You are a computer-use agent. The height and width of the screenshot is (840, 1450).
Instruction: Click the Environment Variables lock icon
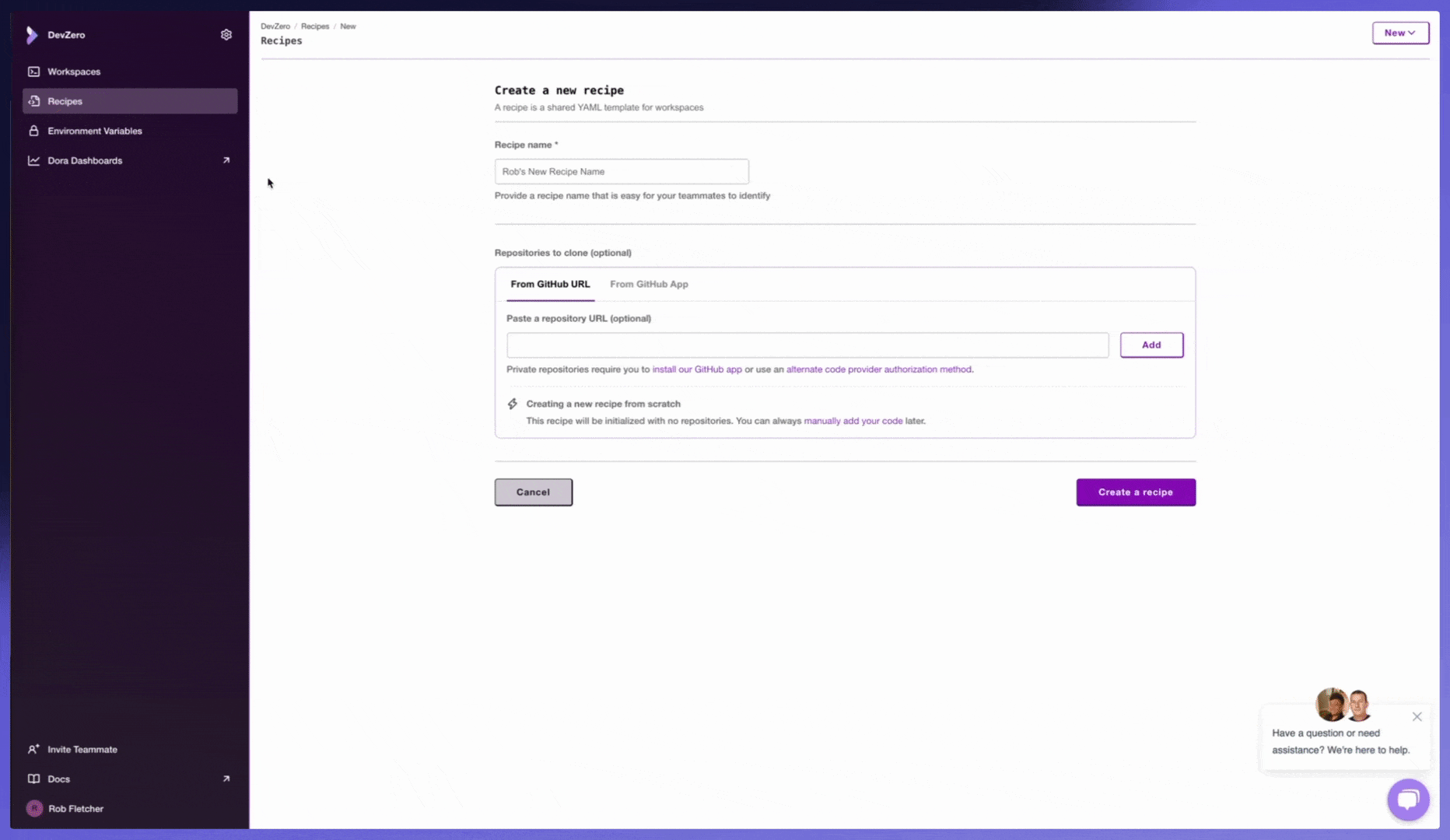coord(33,131)
